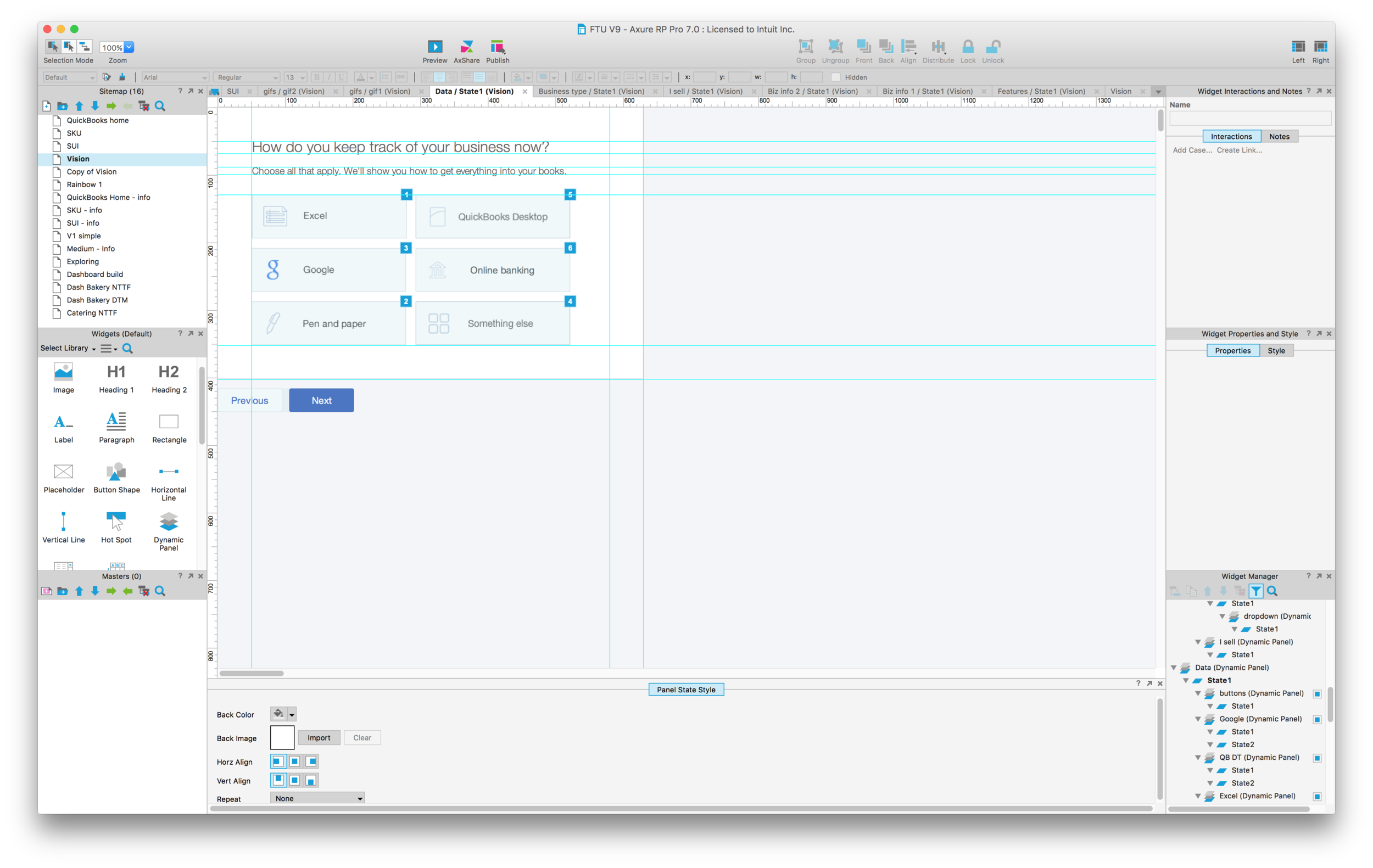Click the Import back image button
Viewport: 1373px width, 868px height.
(x=319, y=738)
